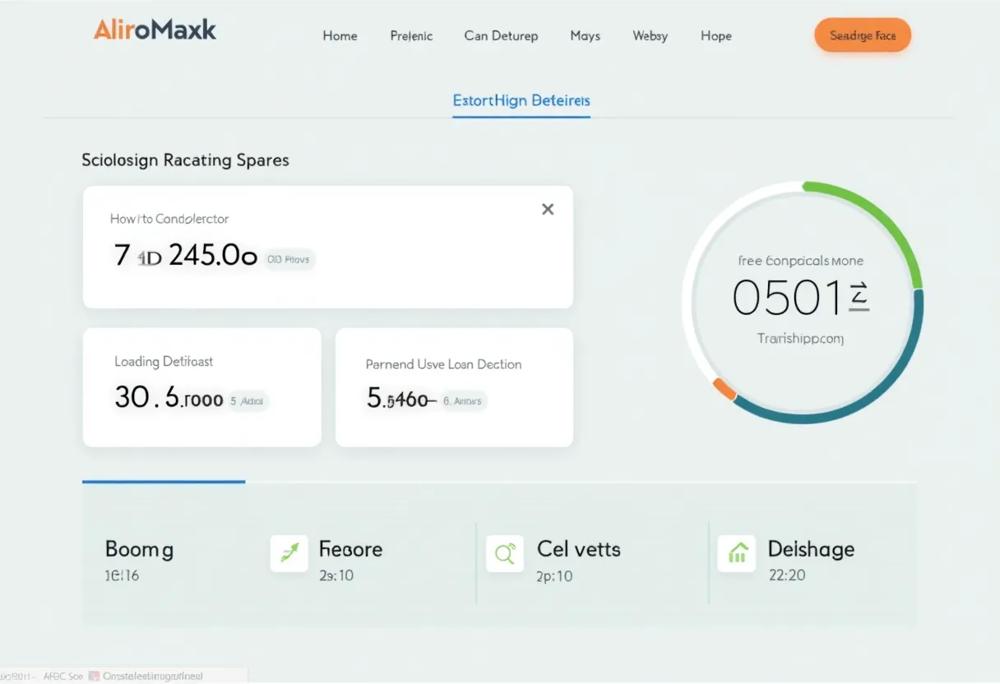Click the orange segment of the circular gauge
This screenshot has width=1000, height=684.
tap(724, 388)
